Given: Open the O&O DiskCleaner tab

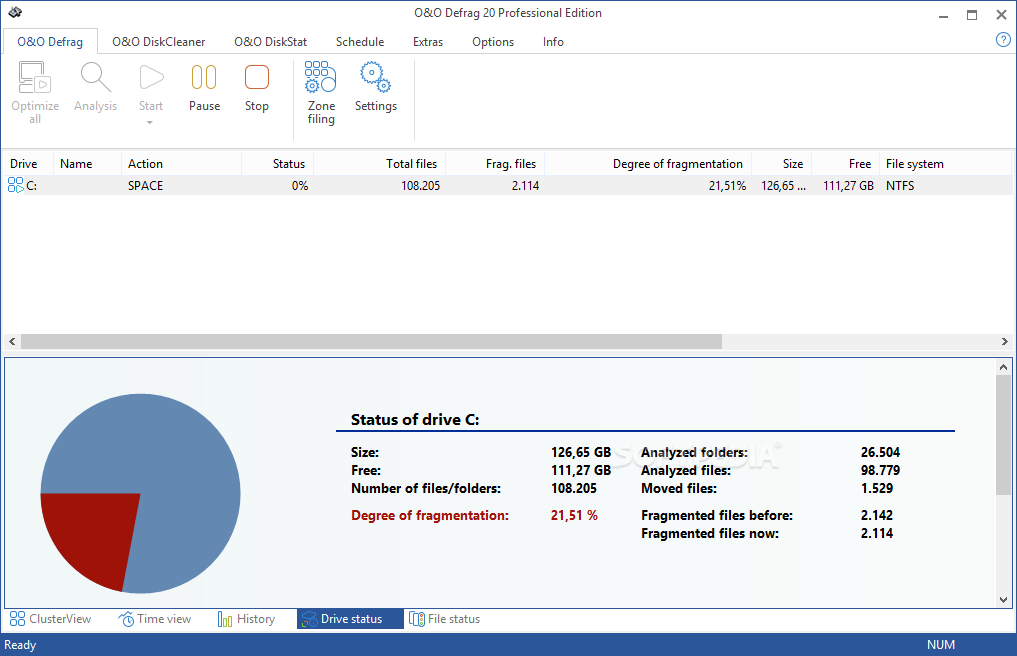Looking at the screenshot, I should click(x=158, y=42).
